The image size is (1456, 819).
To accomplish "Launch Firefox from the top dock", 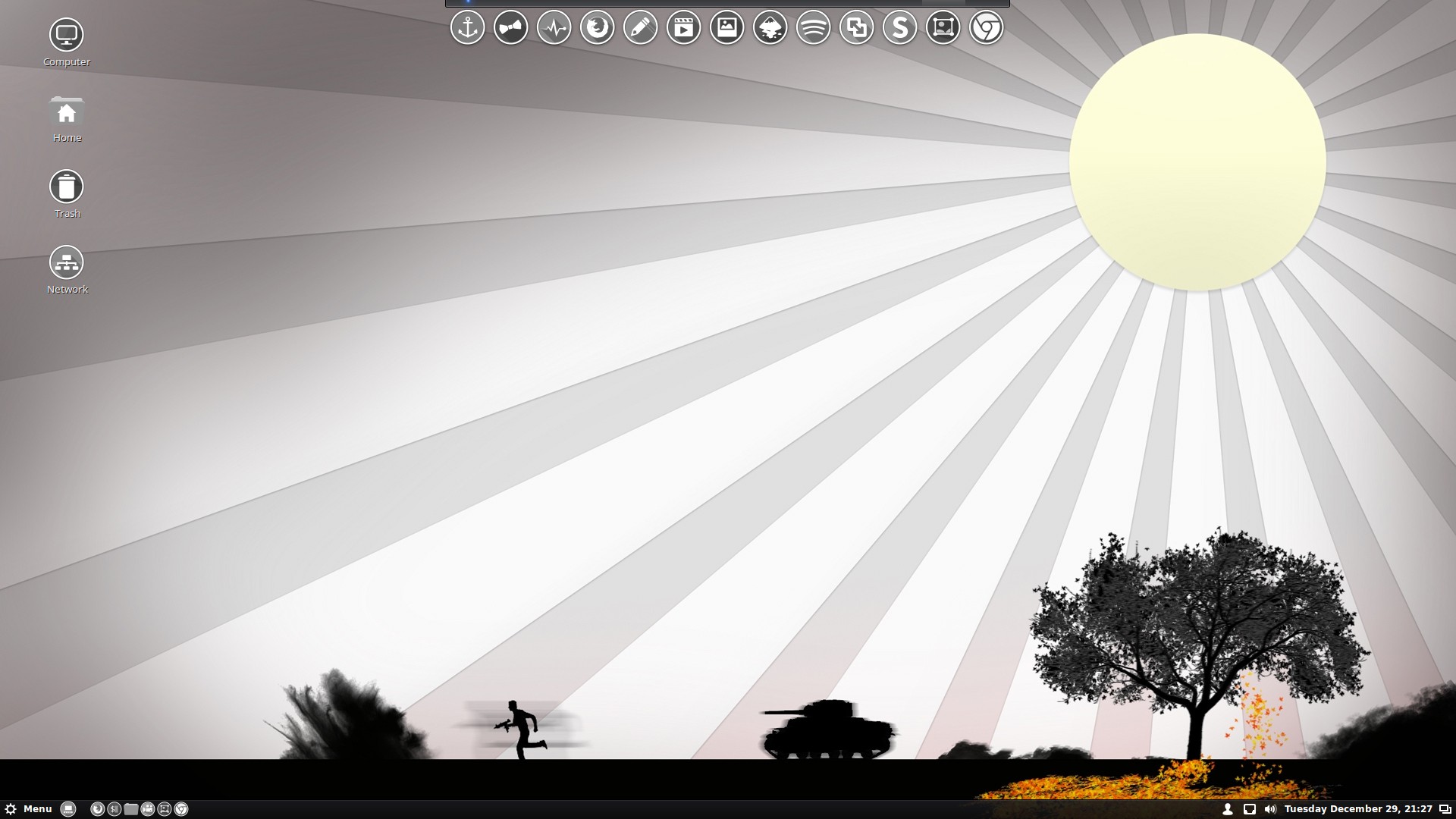I will (x=597, y=28).
